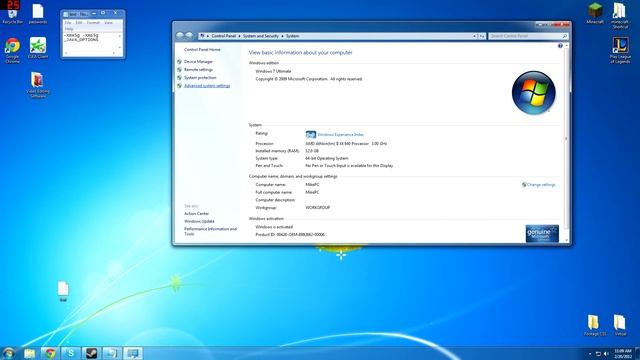Open Action Center under See also

click(x=196, y=213)
